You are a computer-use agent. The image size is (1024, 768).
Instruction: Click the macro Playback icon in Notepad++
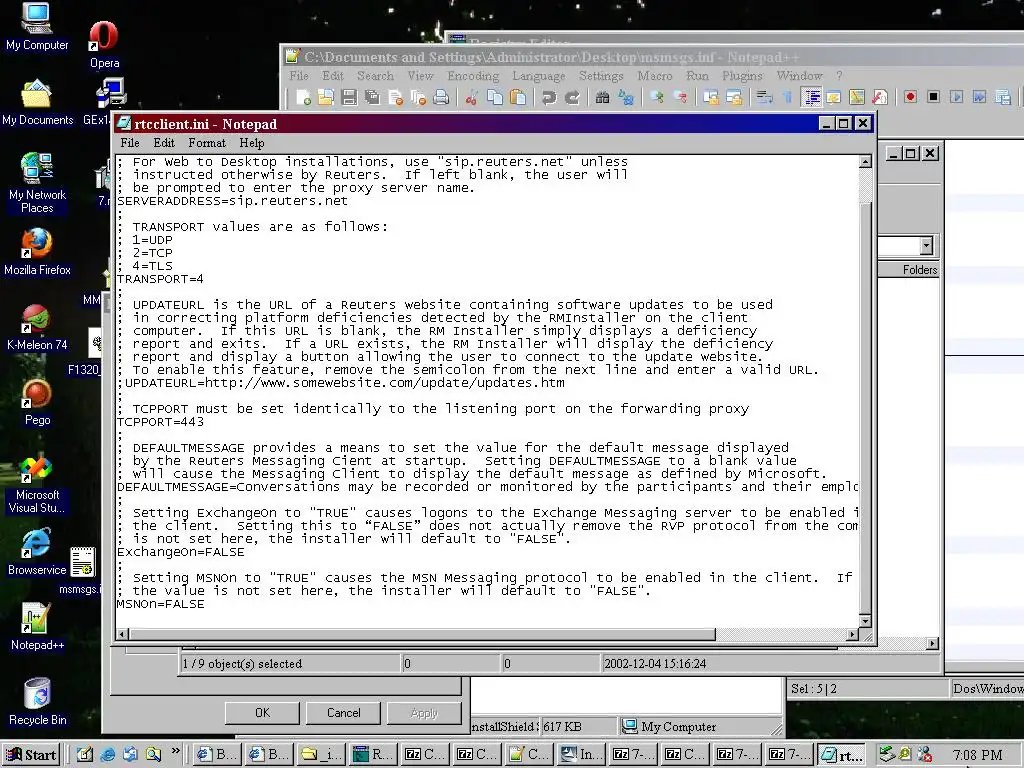pyautogui.click(x=957, y=97)
